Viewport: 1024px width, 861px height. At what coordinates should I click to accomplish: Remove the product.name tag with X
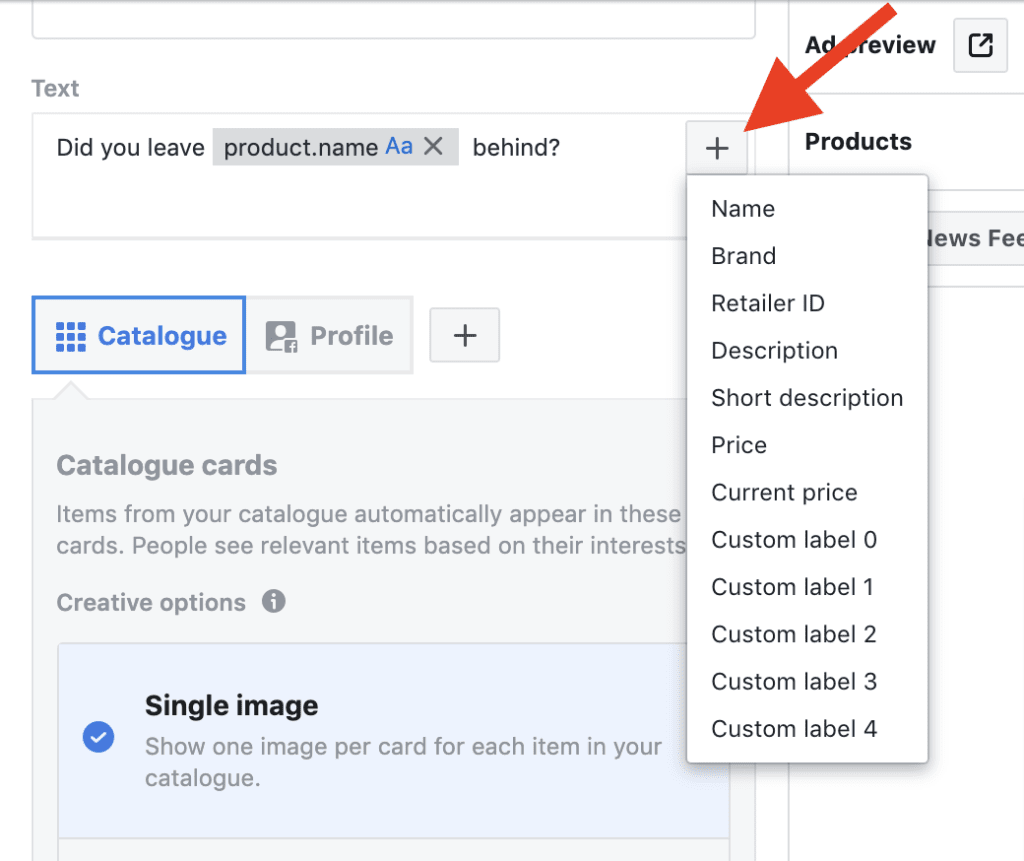click(433, 147)
